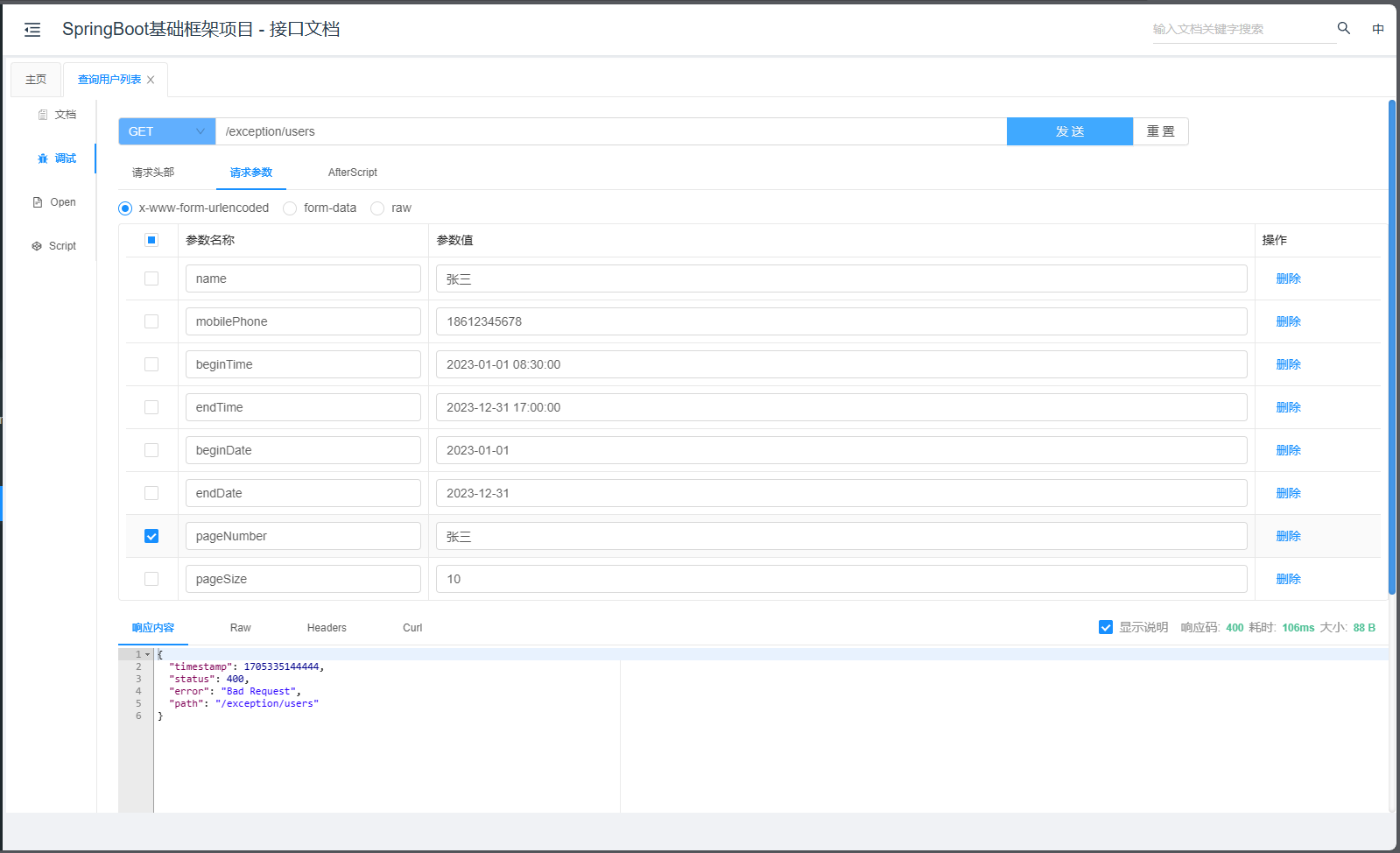Click the 106ms elapsed time value

[1298, 628]
